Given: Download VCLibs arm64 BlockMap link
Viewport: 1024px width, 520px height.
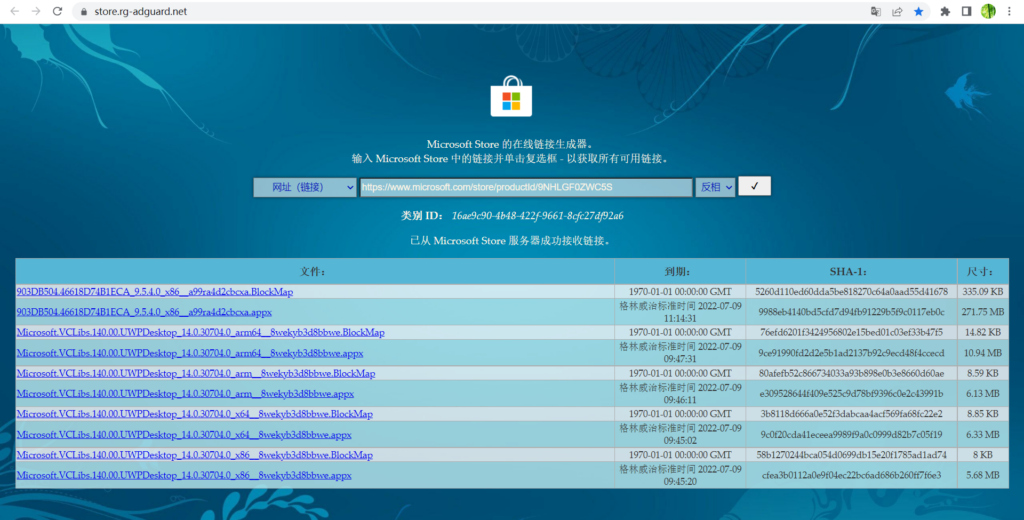Looking at the screenshot, I should pos(200,333).
